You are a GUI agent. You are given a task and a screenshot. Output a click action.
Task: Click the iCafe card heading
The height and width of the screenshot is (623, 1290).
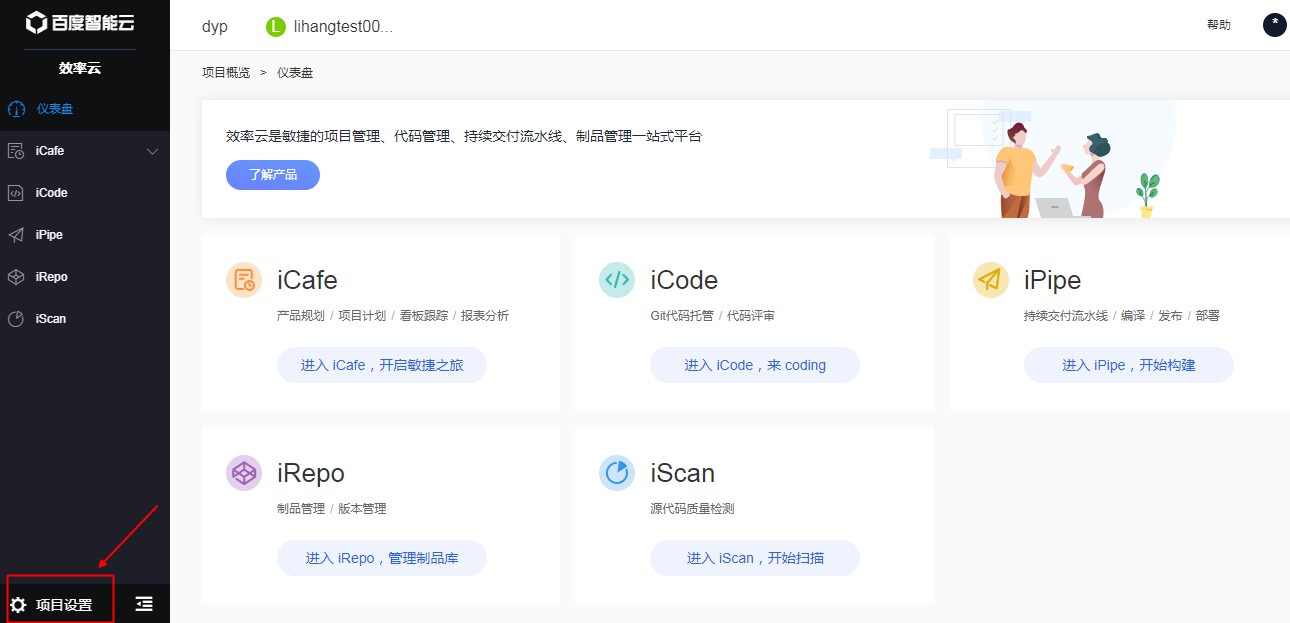pos(307,280)
